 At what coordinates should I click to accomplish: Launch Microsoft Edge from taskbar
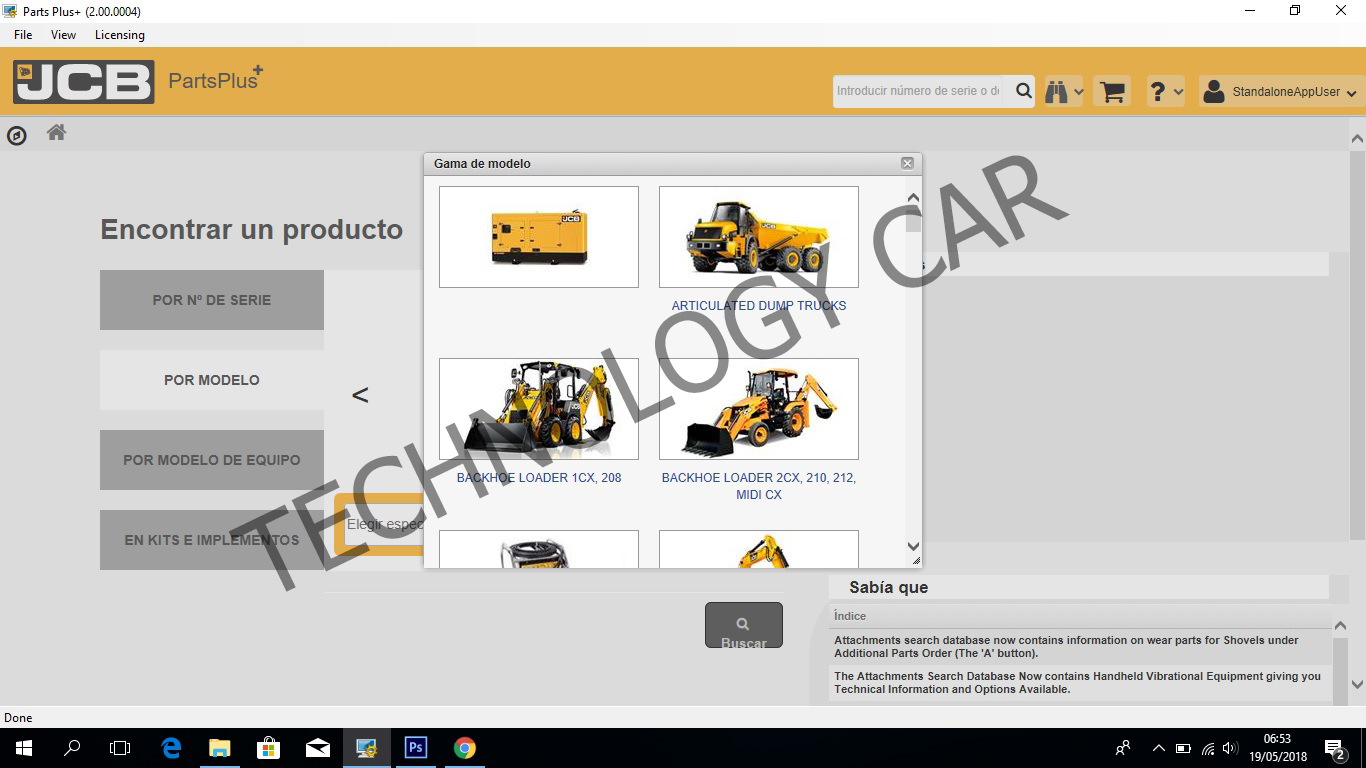(x=171, y=748)
